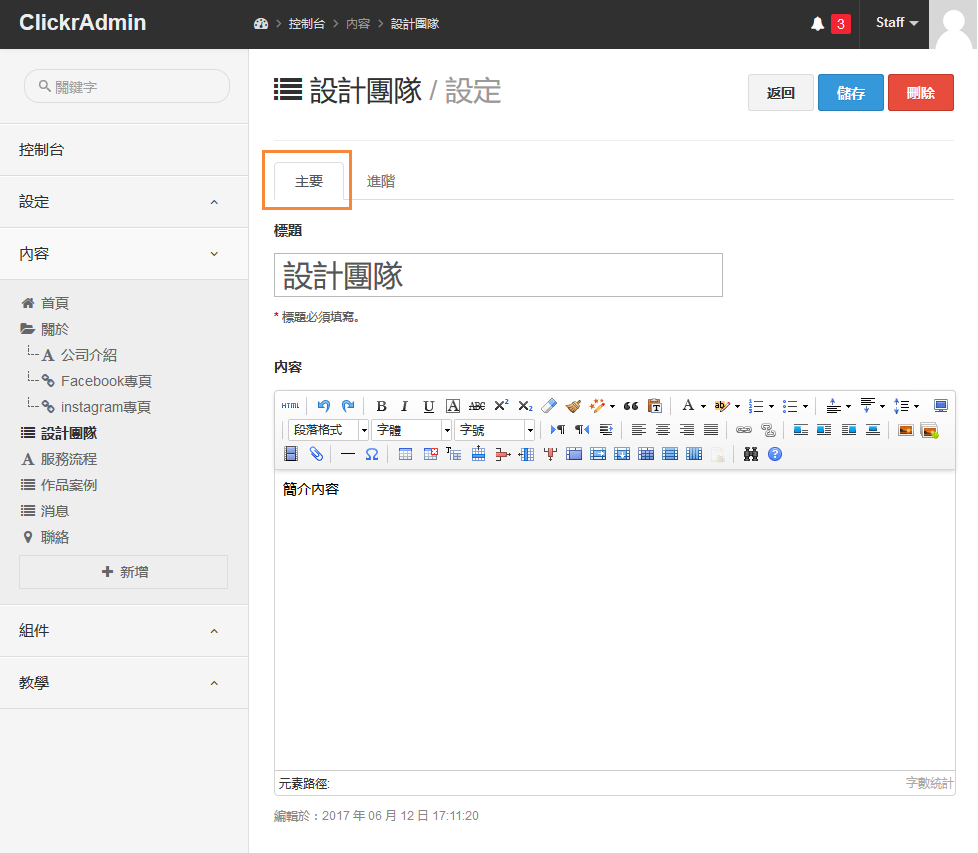Apply strikethrough formatting
The image size is (978, 853).
[477, 407]
